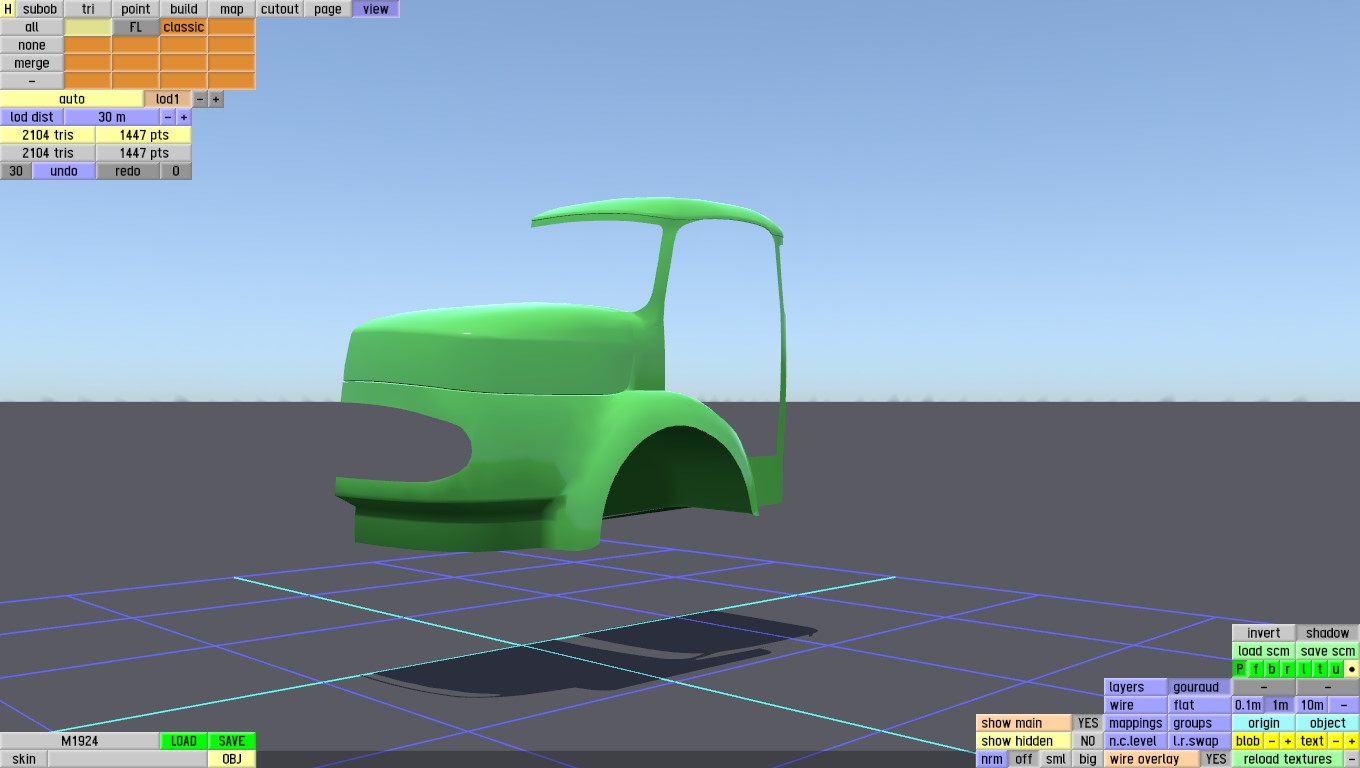Click the auto LOD button

(72, 99)
